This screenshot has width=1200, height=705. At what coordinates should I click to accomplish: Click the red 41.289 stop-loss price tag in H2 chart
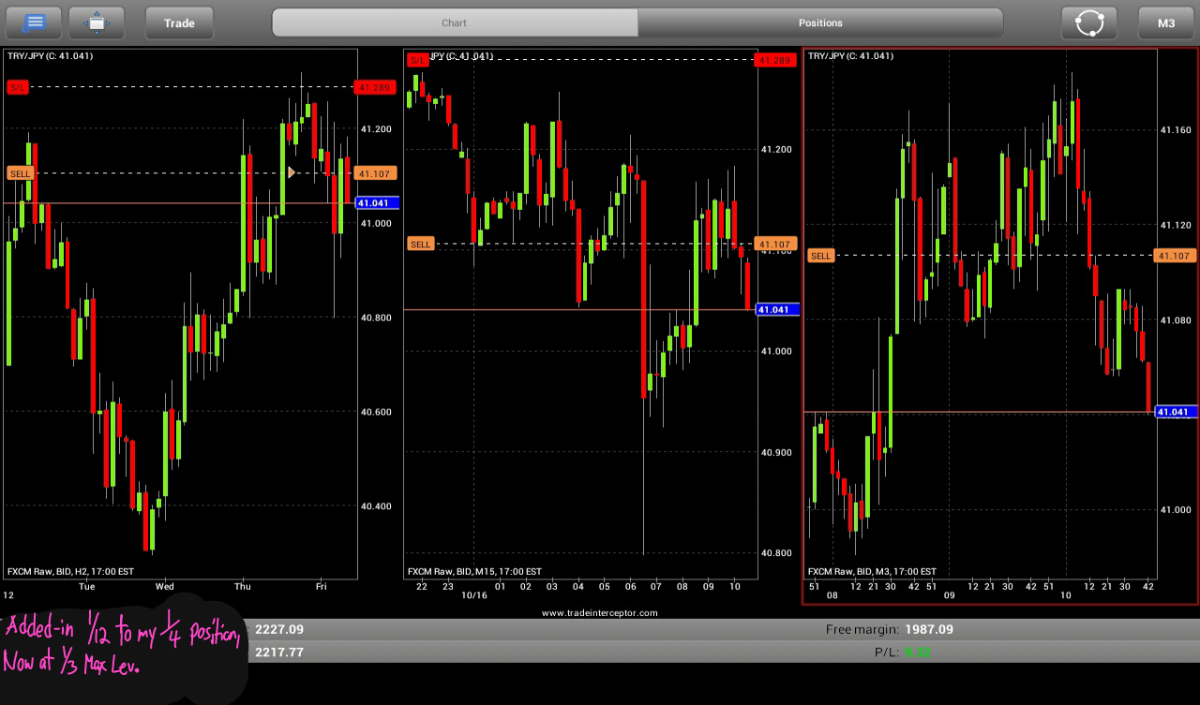click(376, 87)
